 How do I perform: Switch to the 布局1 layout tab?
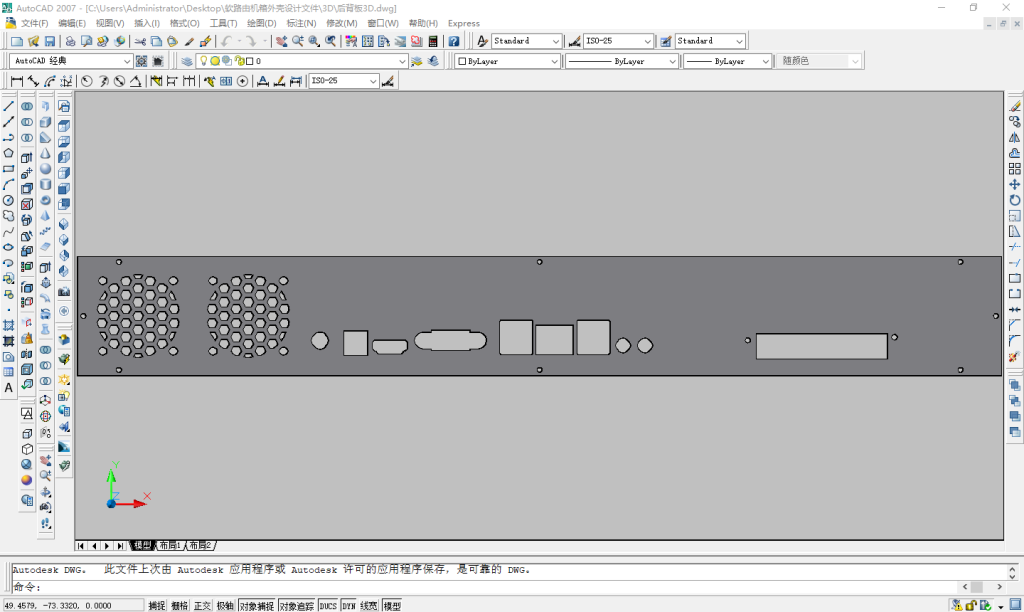170,546
